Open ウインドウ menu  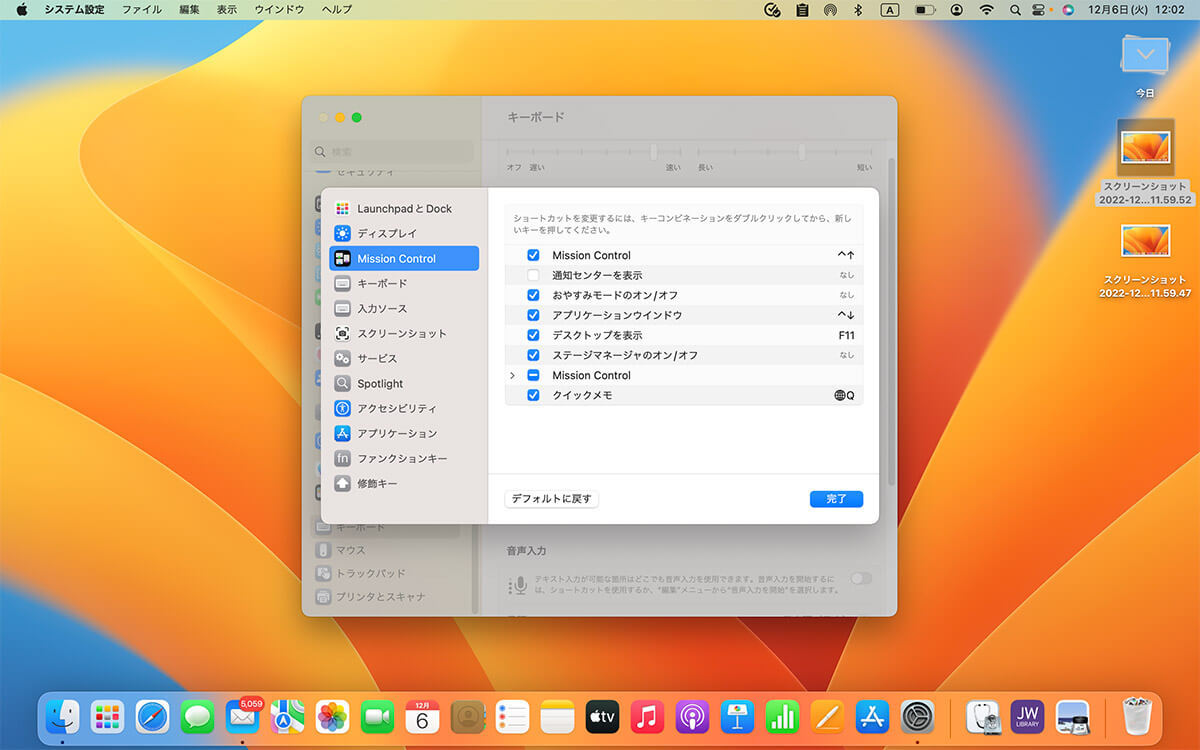click(279, 9)
